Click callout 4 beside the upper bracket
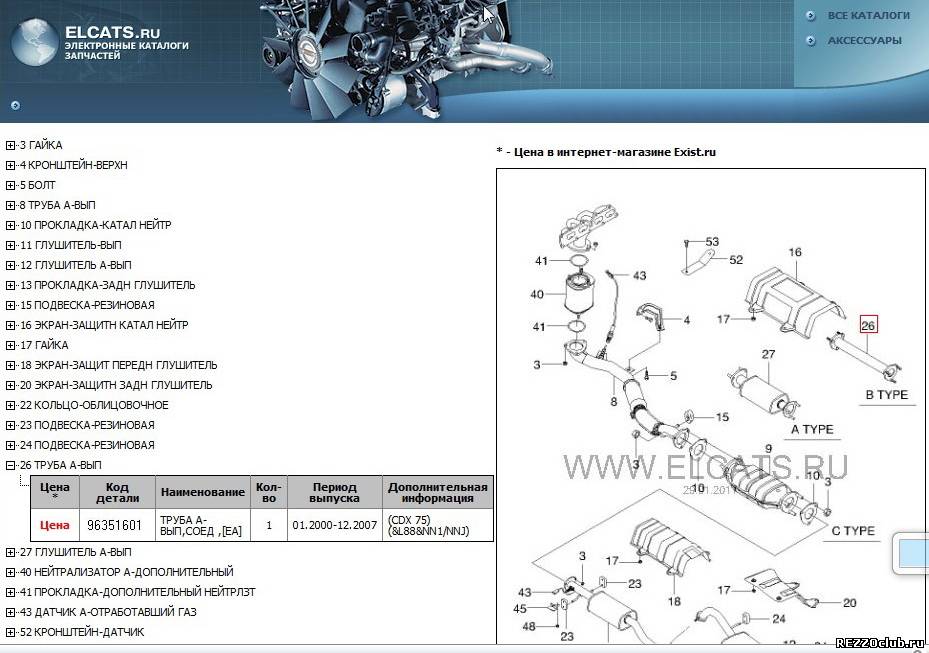The height and width of the screenshot is (653, 929). click(687, 320)
